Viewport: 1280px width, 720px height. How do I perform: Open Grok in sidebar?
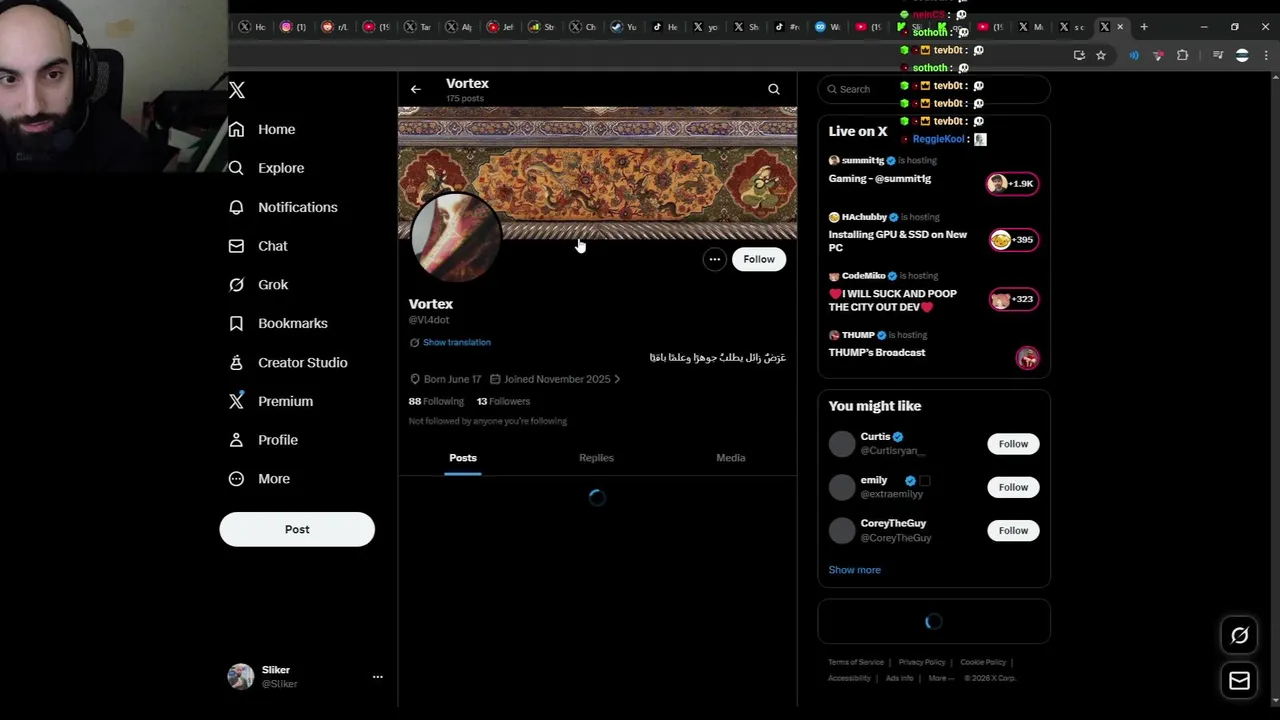click(x=258, y=285)
